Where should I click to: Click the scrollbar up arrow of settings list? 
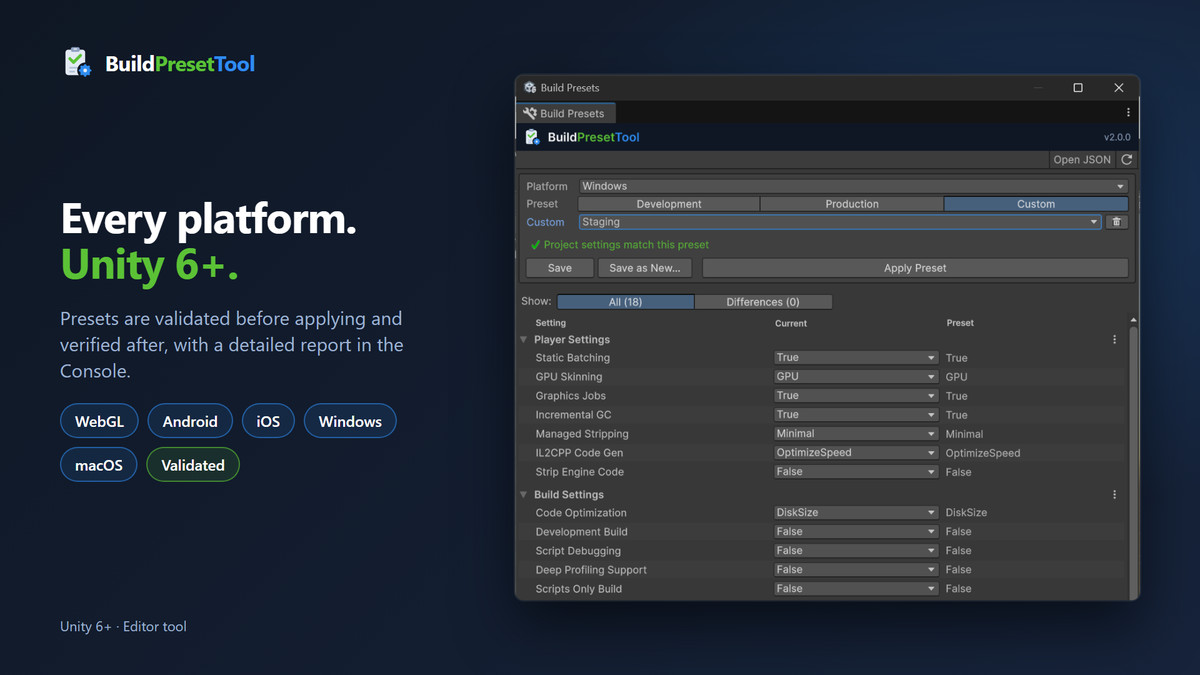click(x=1133, y=320)
